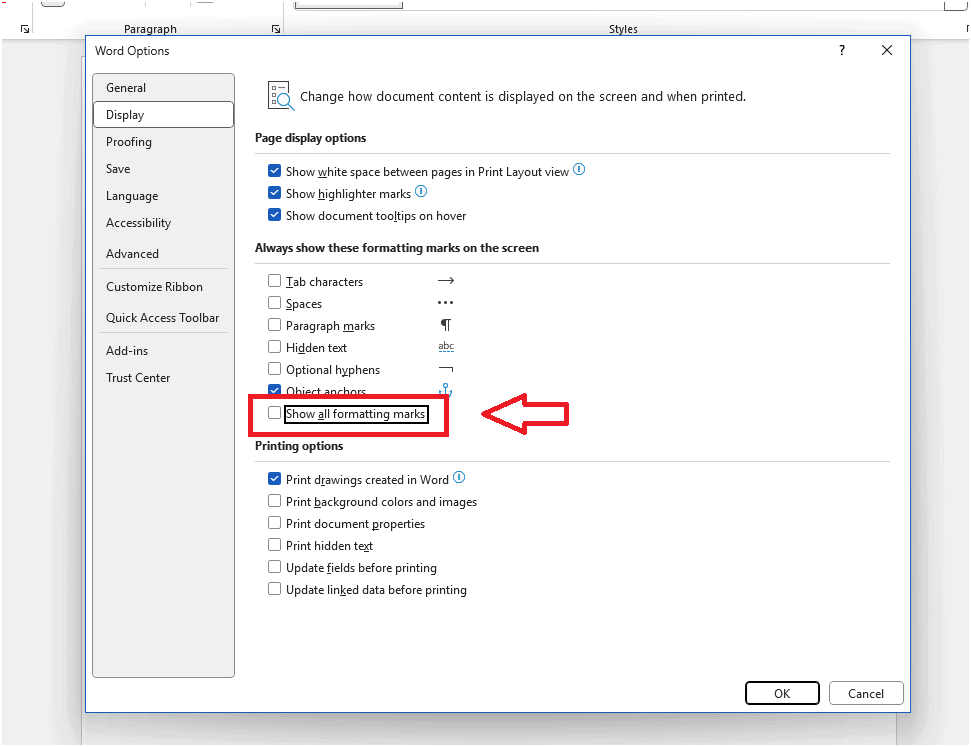Enable Hidden text checkbox

point(274,347)
